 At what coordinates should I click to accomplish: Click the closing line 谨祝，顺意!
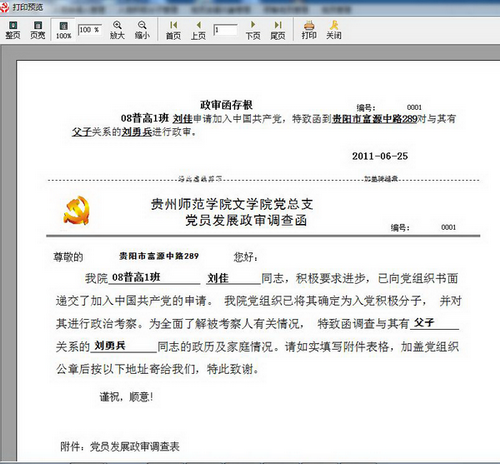(x=126, y=397)
